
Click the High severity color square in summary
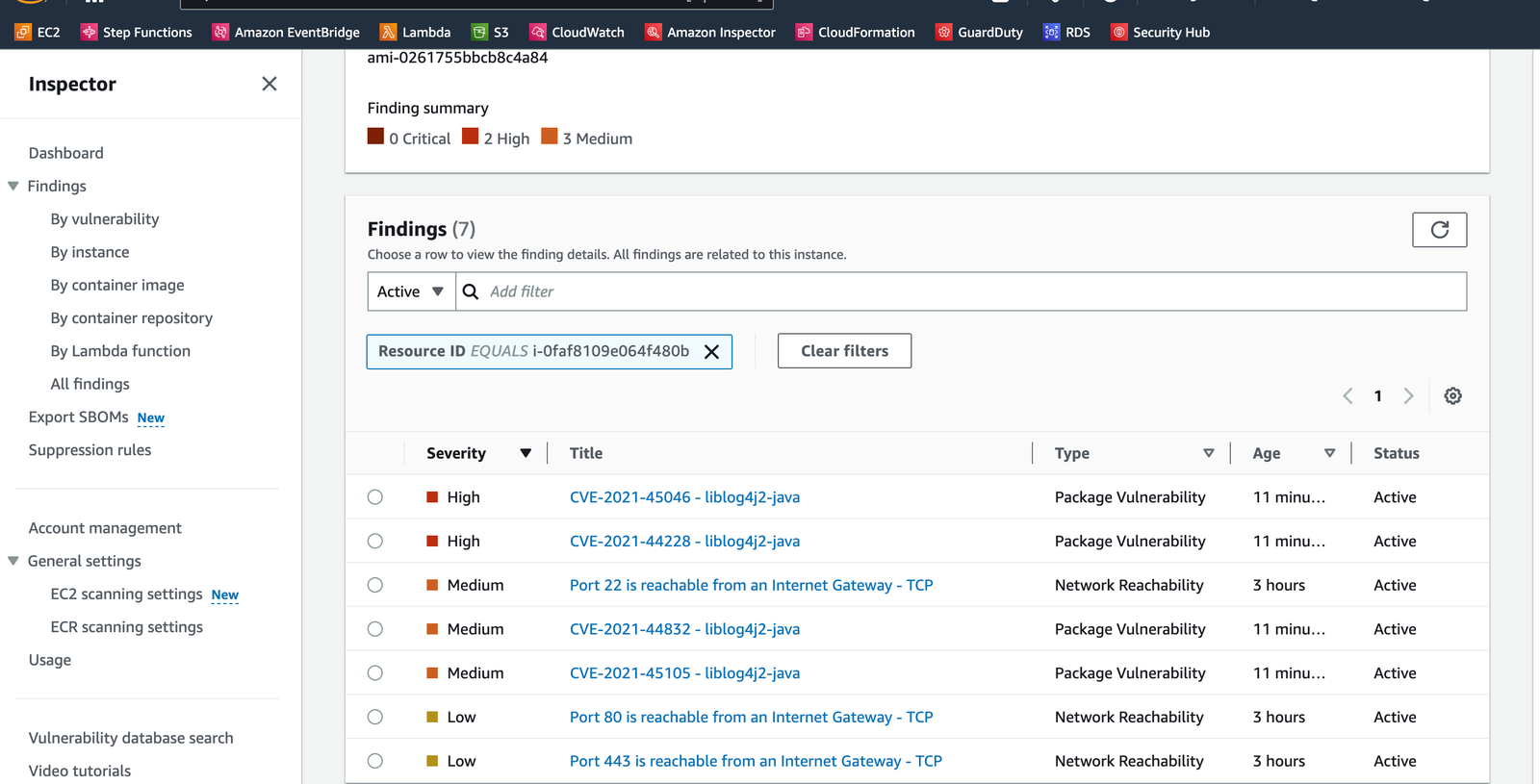[x=470, y=136]
